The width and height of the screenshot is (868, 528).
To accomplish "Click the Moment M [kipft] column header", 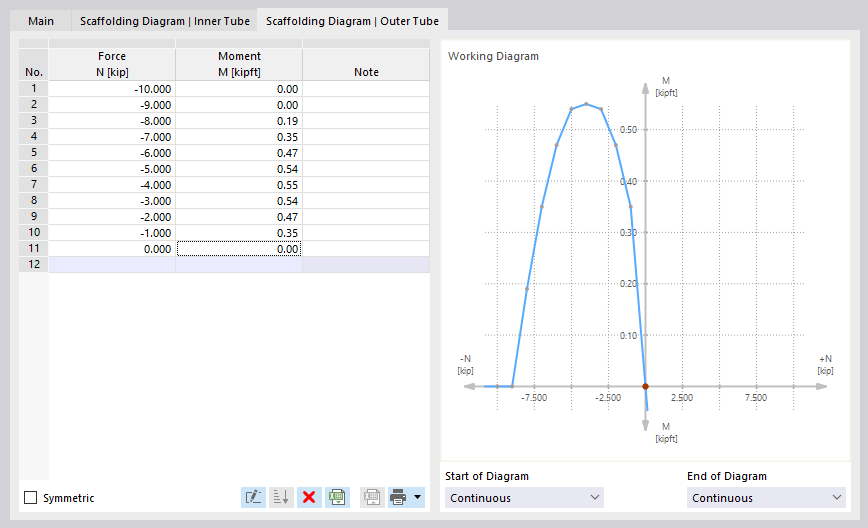I will pos(239,64).
